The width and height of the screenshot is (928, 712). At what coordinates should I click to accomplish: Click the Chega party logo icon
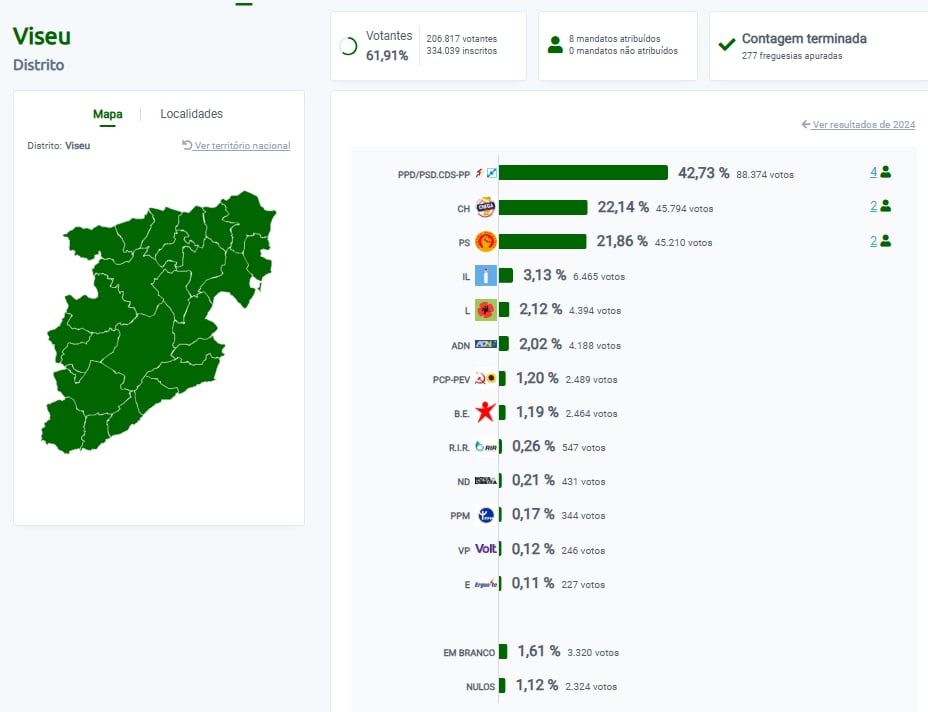pos(485,207)
